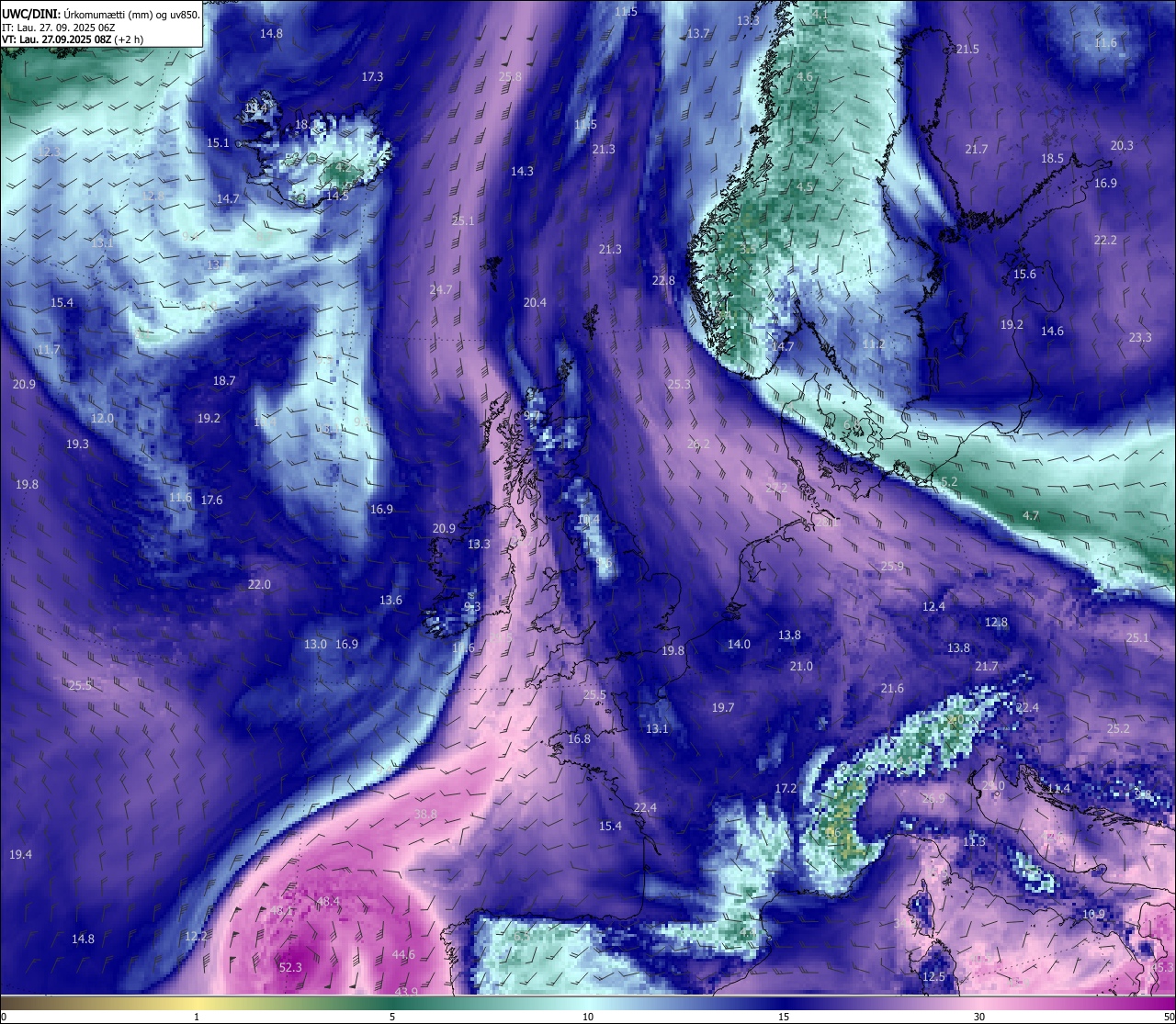Click the 21.5 value label
Image resolution: width=1176 pixels, height=1024 pixels.
[x=967, y=49]
